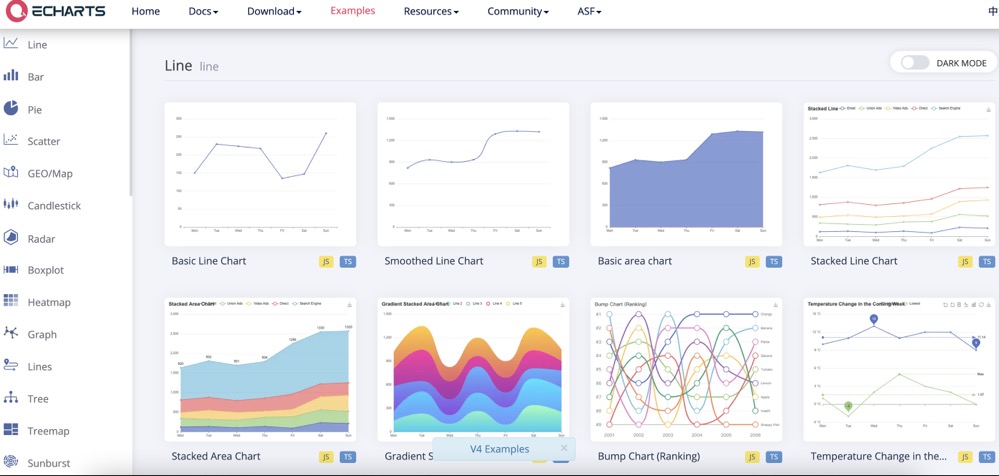This screenshot has width=999, height=476.
Task: Click the Graph network icon
Action: 11,333
